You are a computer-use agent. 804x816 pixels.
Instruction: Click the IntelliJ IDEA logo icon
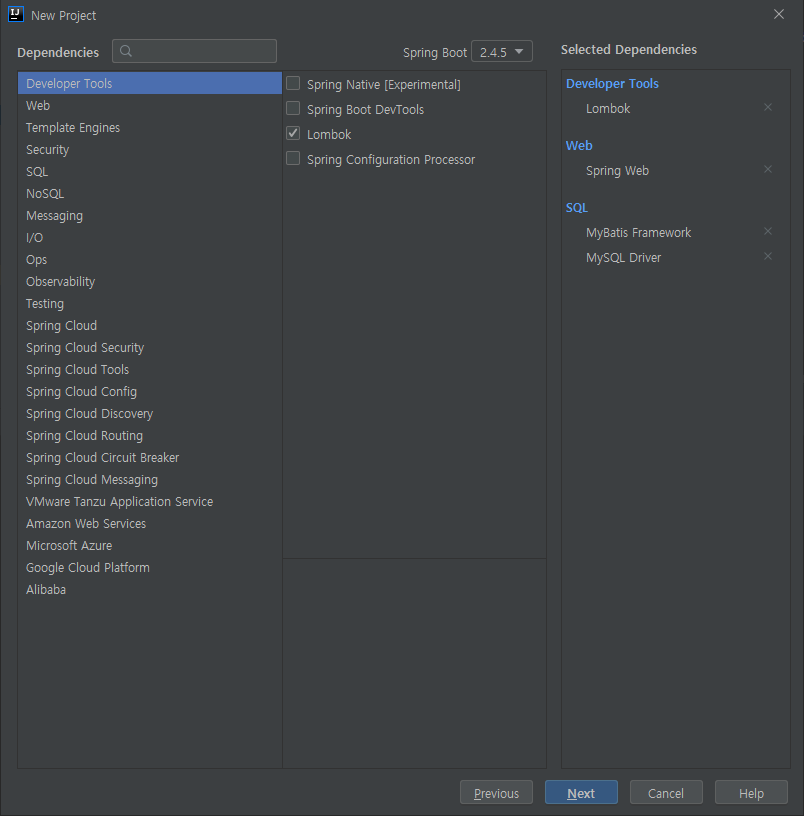point(16,14)
